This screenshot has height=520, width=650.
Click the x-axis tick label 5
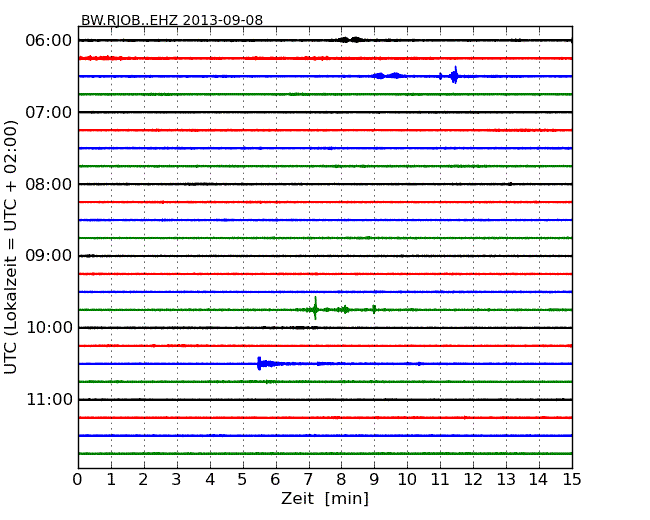pyautogui.click(x=243, y=480)
